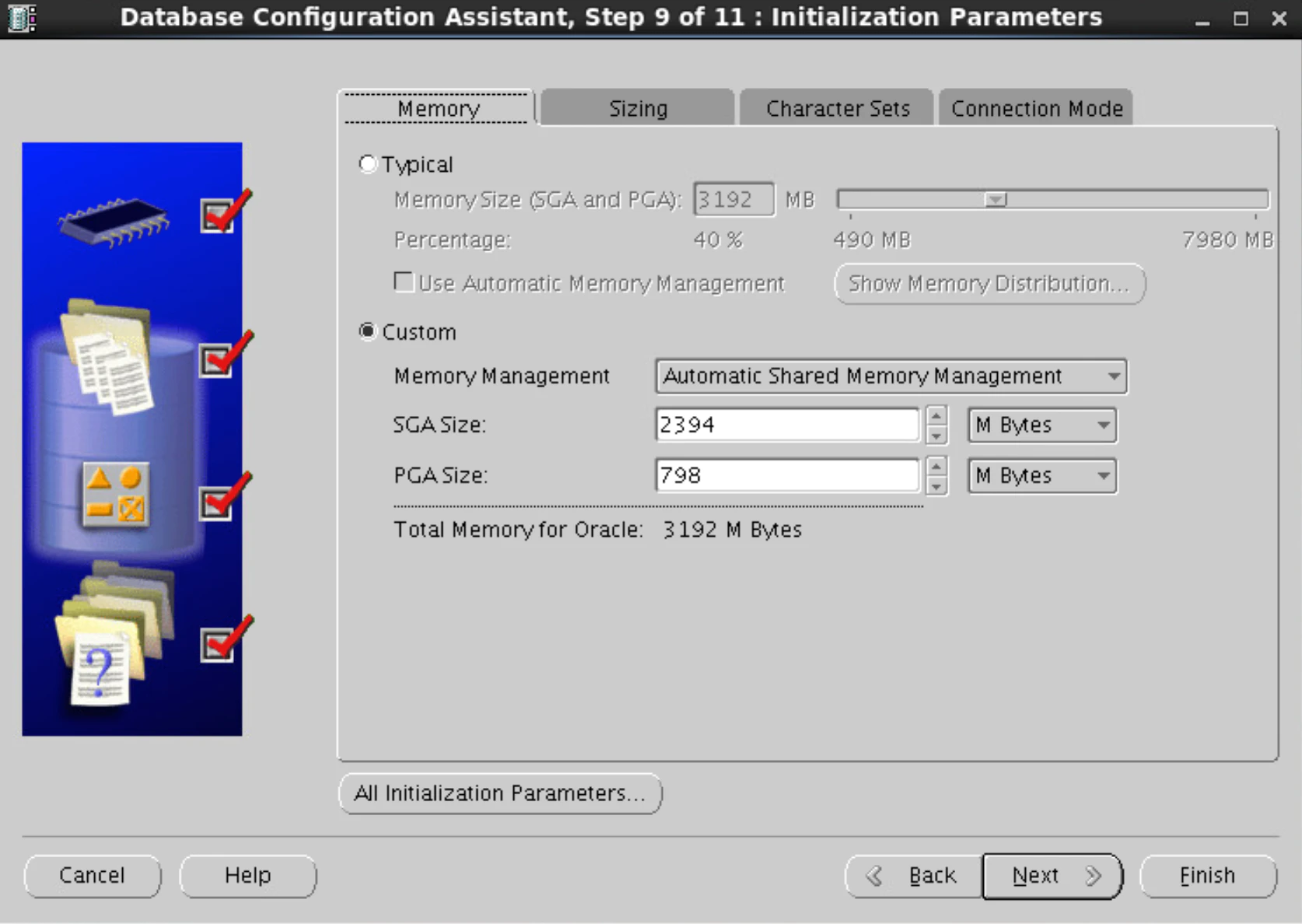This screenshot has width=1302, height=924.
Task: Click PGA Size decrement arrow
Action: point(937,485)
